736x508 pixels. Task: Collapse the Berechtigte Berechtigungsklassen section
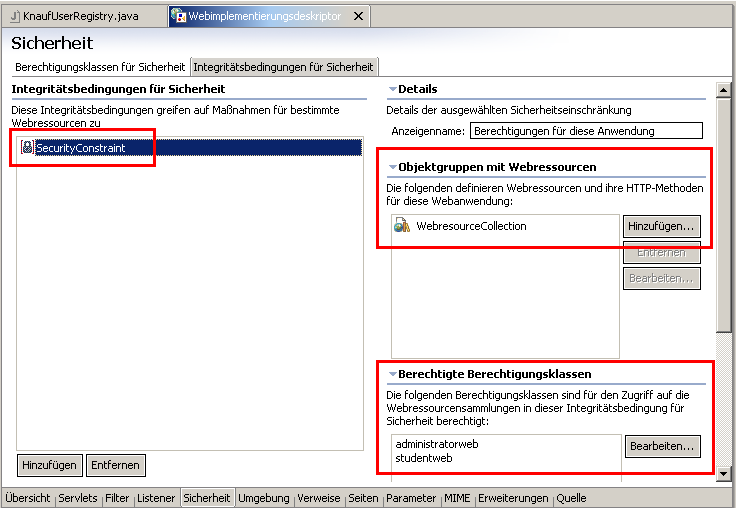click(392, 374)
